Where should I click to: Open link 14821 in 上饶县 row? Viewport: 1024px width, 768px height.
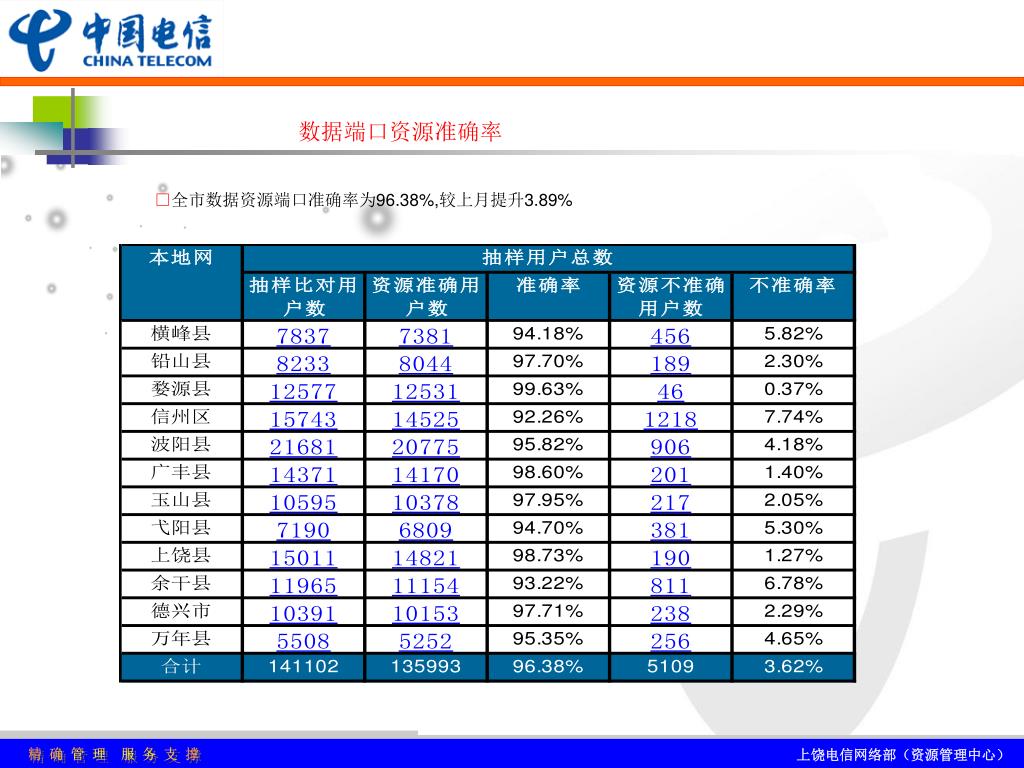click(x=425, y=558)
